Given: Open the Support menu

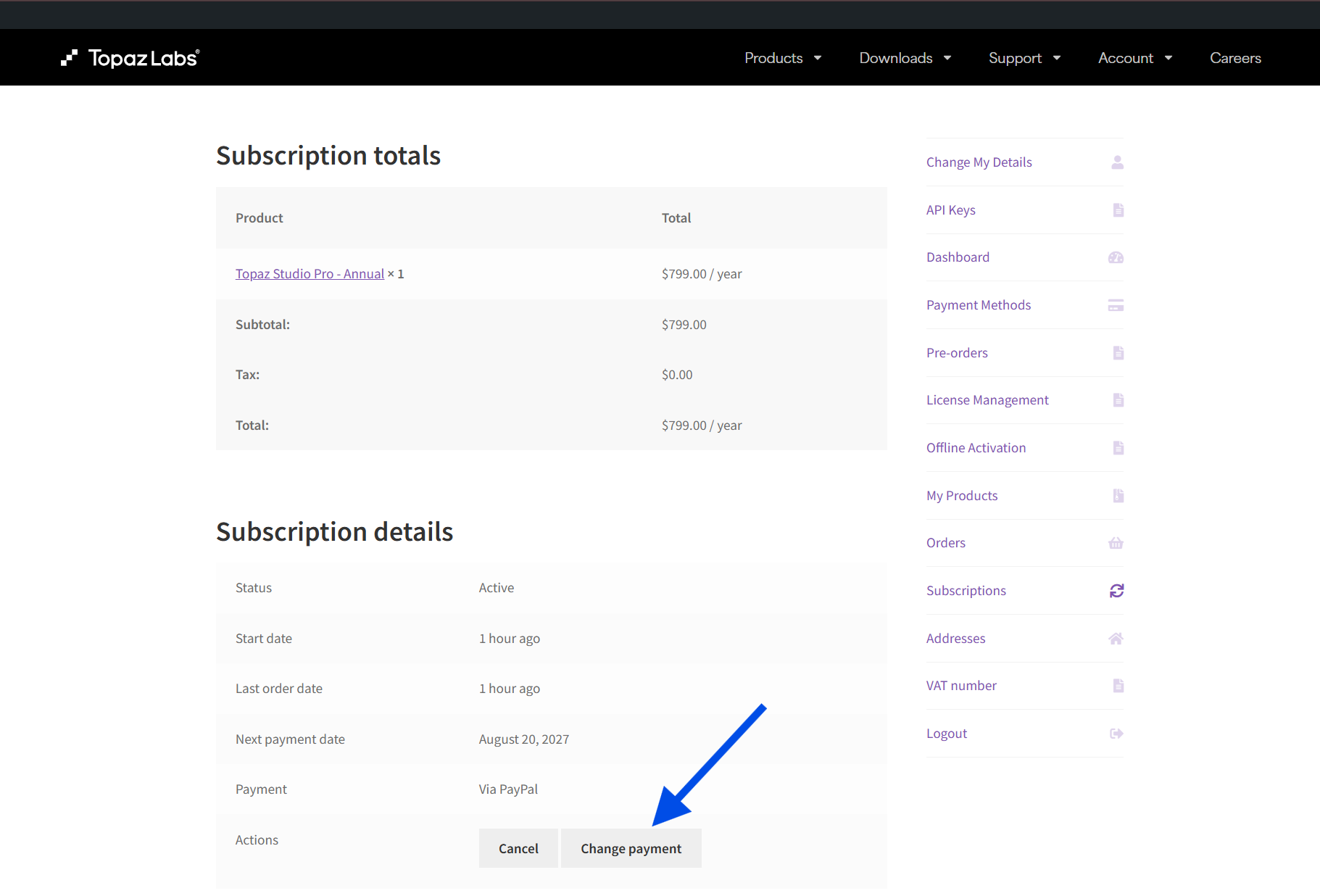Looking at the screenshot, I should click(x=1015, y=58).
